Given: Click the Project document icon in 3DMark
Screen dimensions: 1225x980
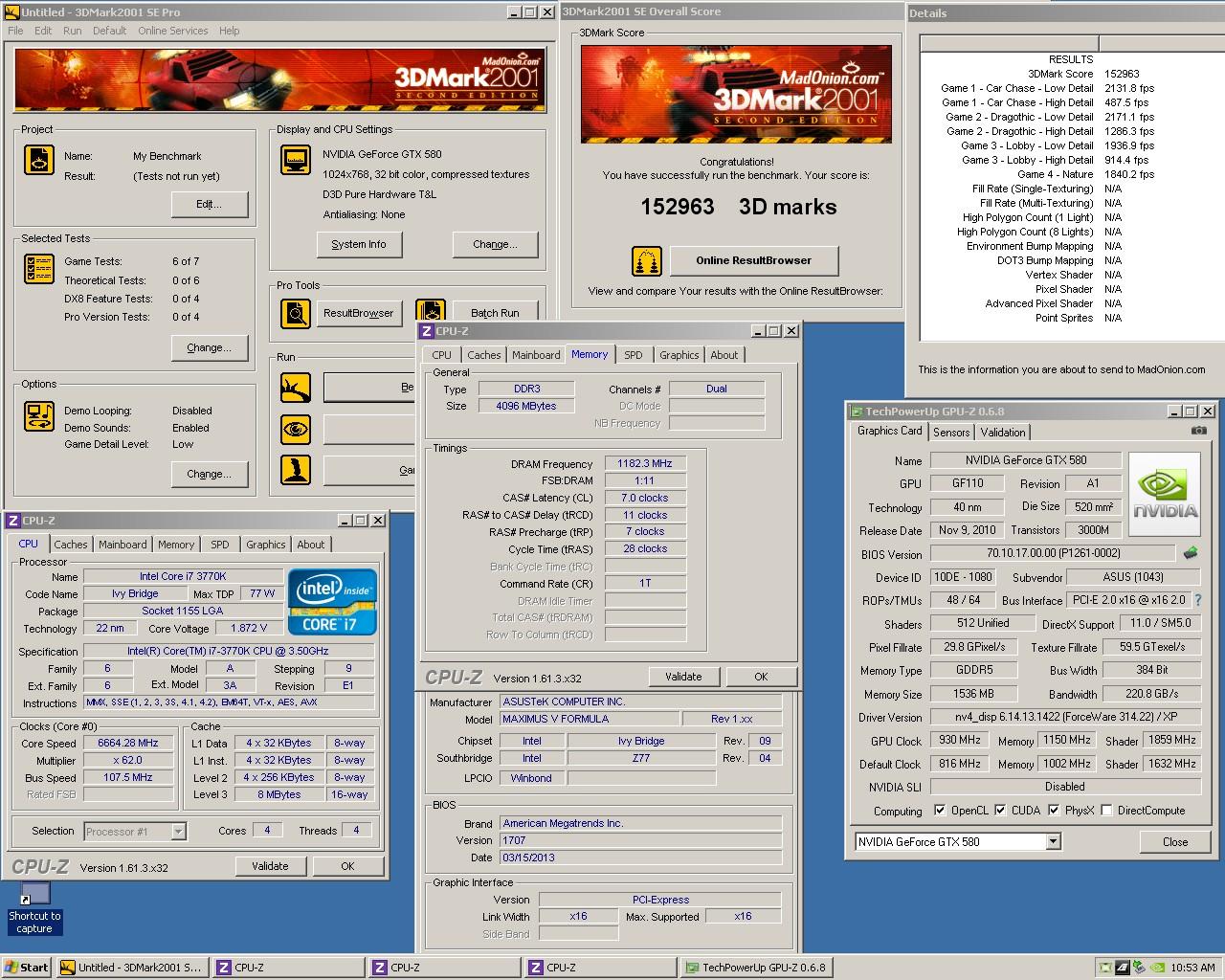Looking at the screenshot, I should pos(39,160).
